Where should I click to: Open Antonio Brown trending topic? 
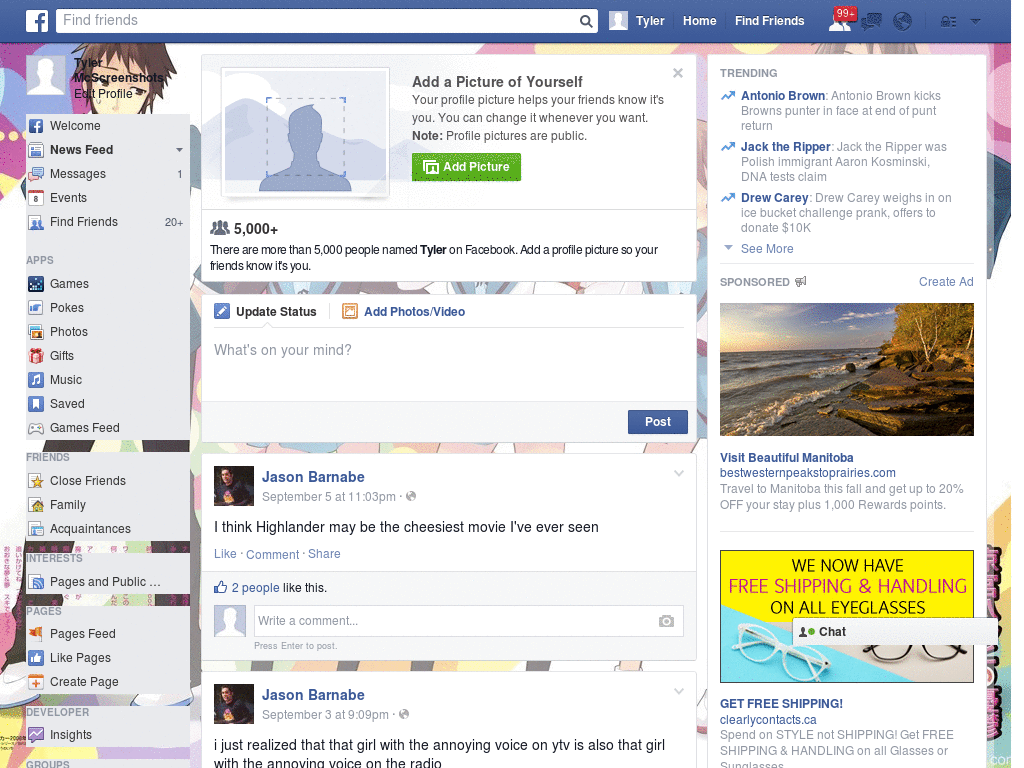point(782,96)
